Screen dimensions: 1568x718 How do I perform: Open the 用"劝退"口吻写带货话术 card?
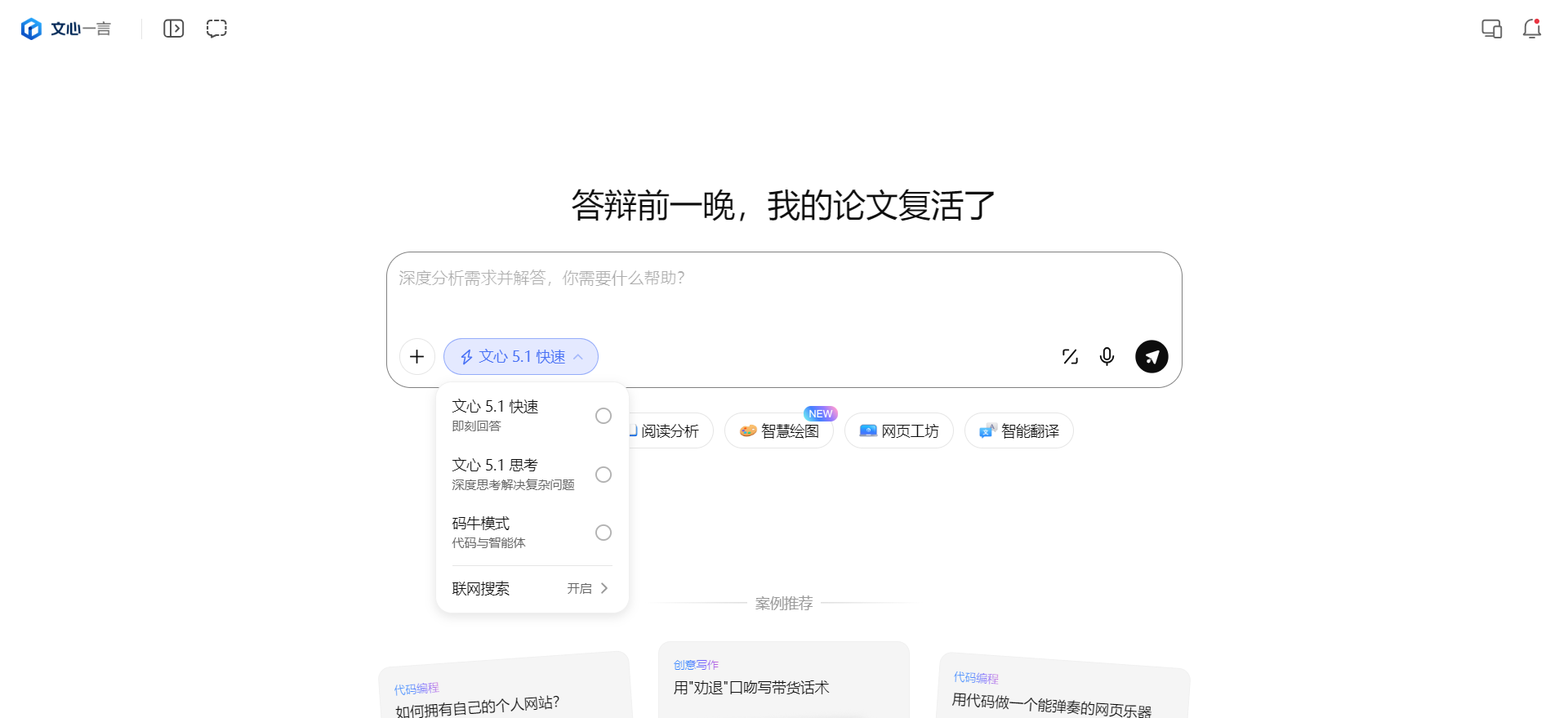[784, 680]
